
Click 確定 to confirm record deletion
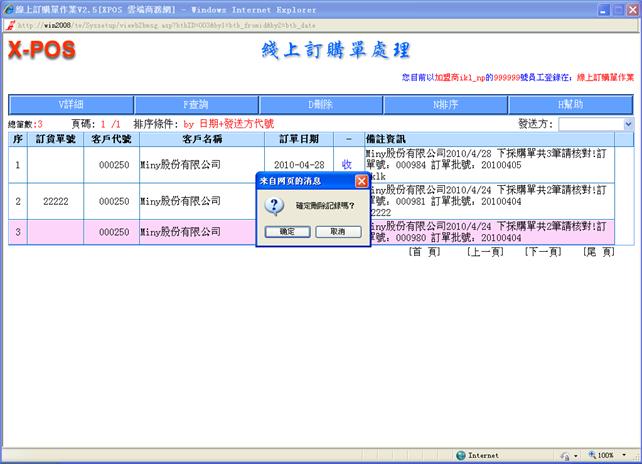(287, 231)
